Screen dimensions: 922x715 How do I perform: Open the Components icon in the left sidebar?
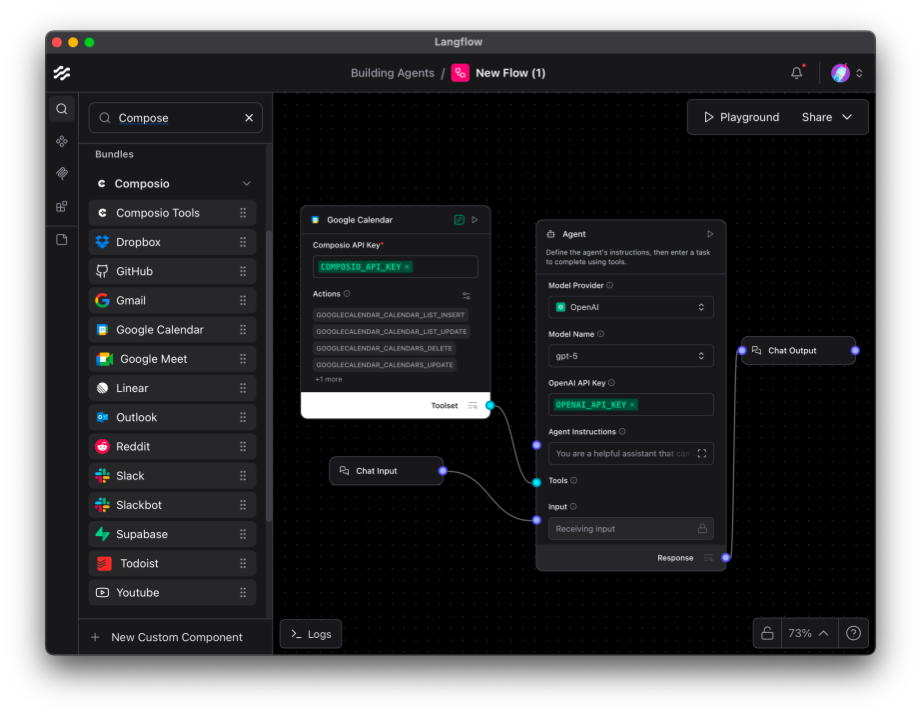(x=62, y=141)
